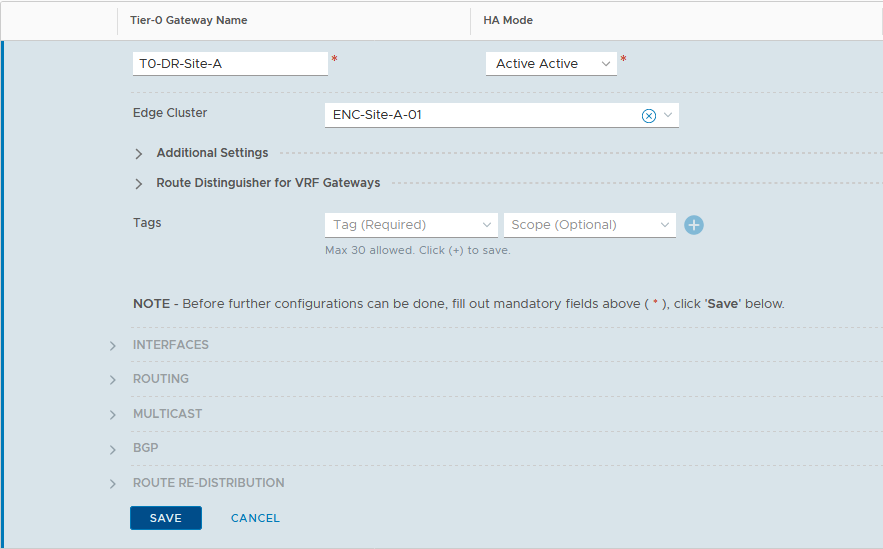Open the Edge Cluster dropdown arrow
The image size is (883, 549).
tap(668, 115)
